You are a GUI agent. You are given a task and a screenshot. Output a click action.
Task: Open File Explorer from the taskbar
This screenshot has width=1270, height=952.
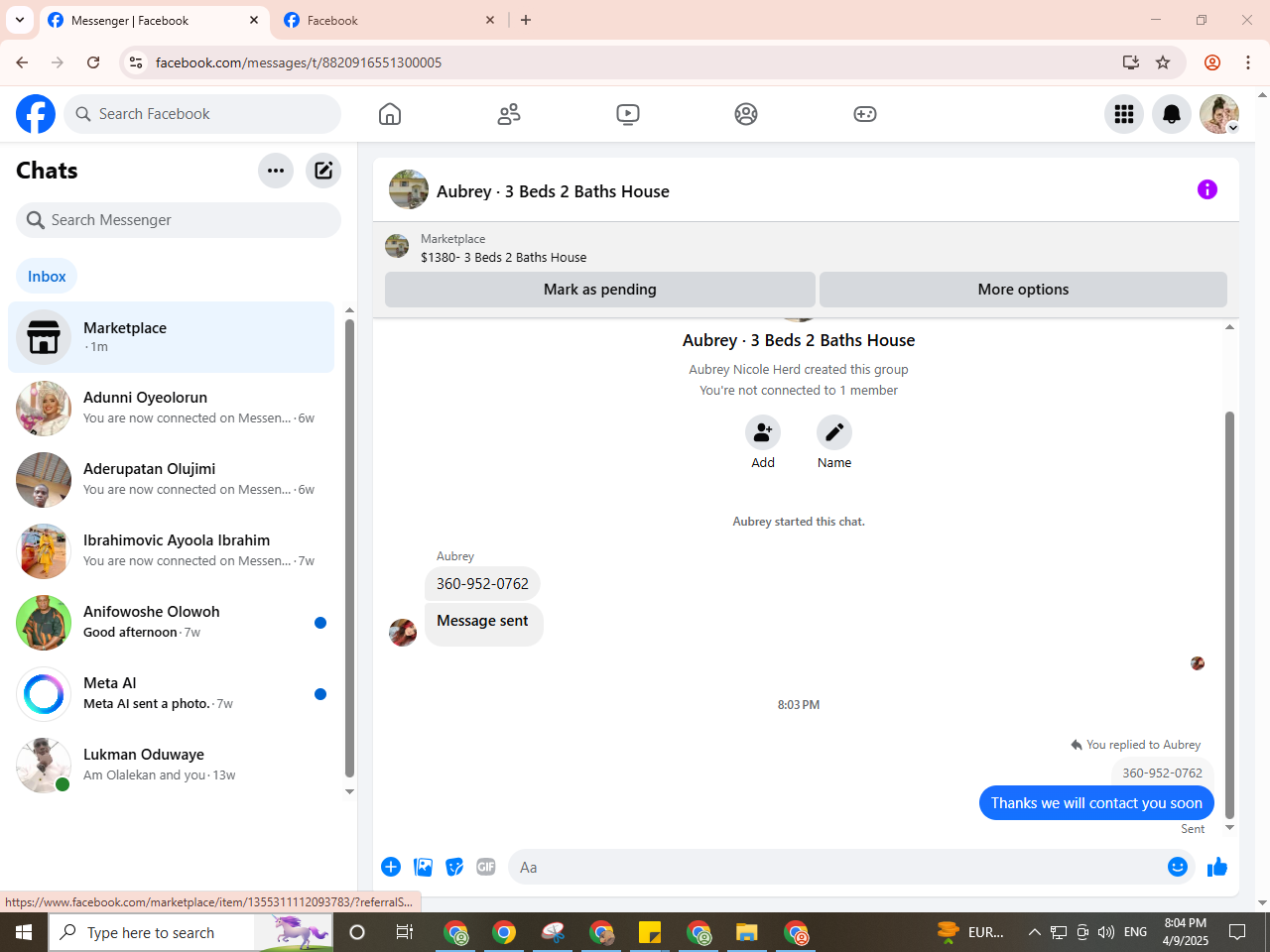point(746,932)
